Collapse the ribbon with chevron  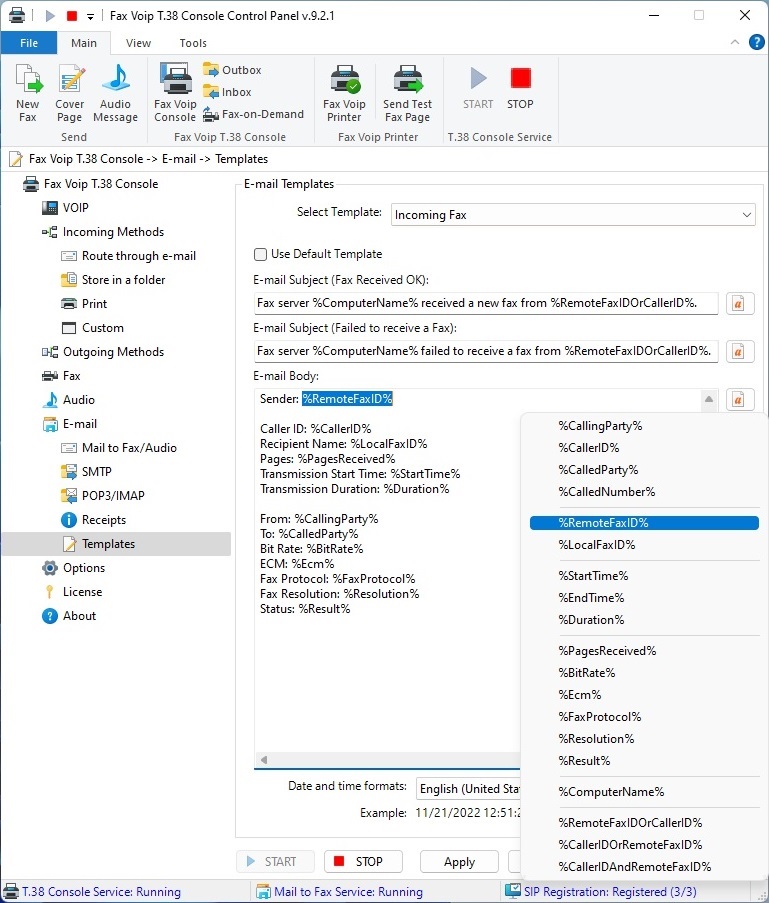(x=735, y=42)
